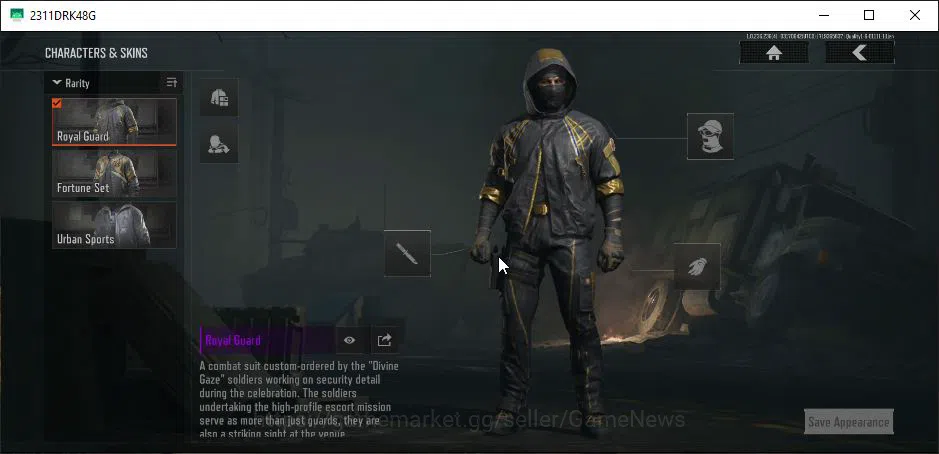Maximize the 2311DRK48G window

(x=868, y=15)
